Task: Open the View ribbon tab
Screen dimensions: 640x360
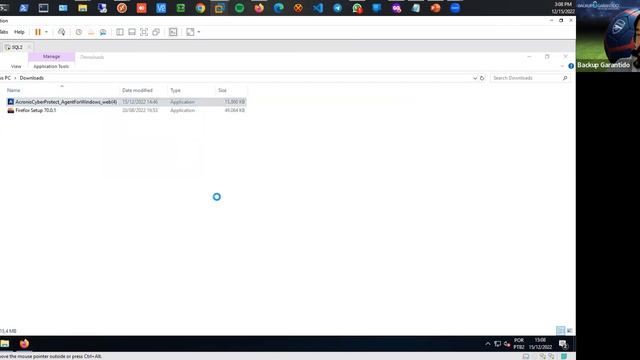Action: point(16,66)
